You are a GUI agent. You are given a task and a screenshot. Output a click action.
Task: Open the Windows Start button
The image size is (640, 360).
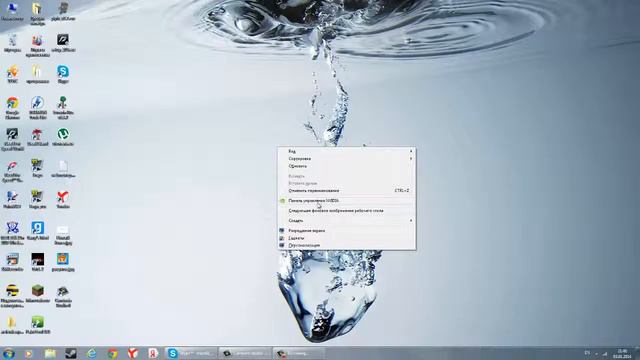[x=8, y=353]
